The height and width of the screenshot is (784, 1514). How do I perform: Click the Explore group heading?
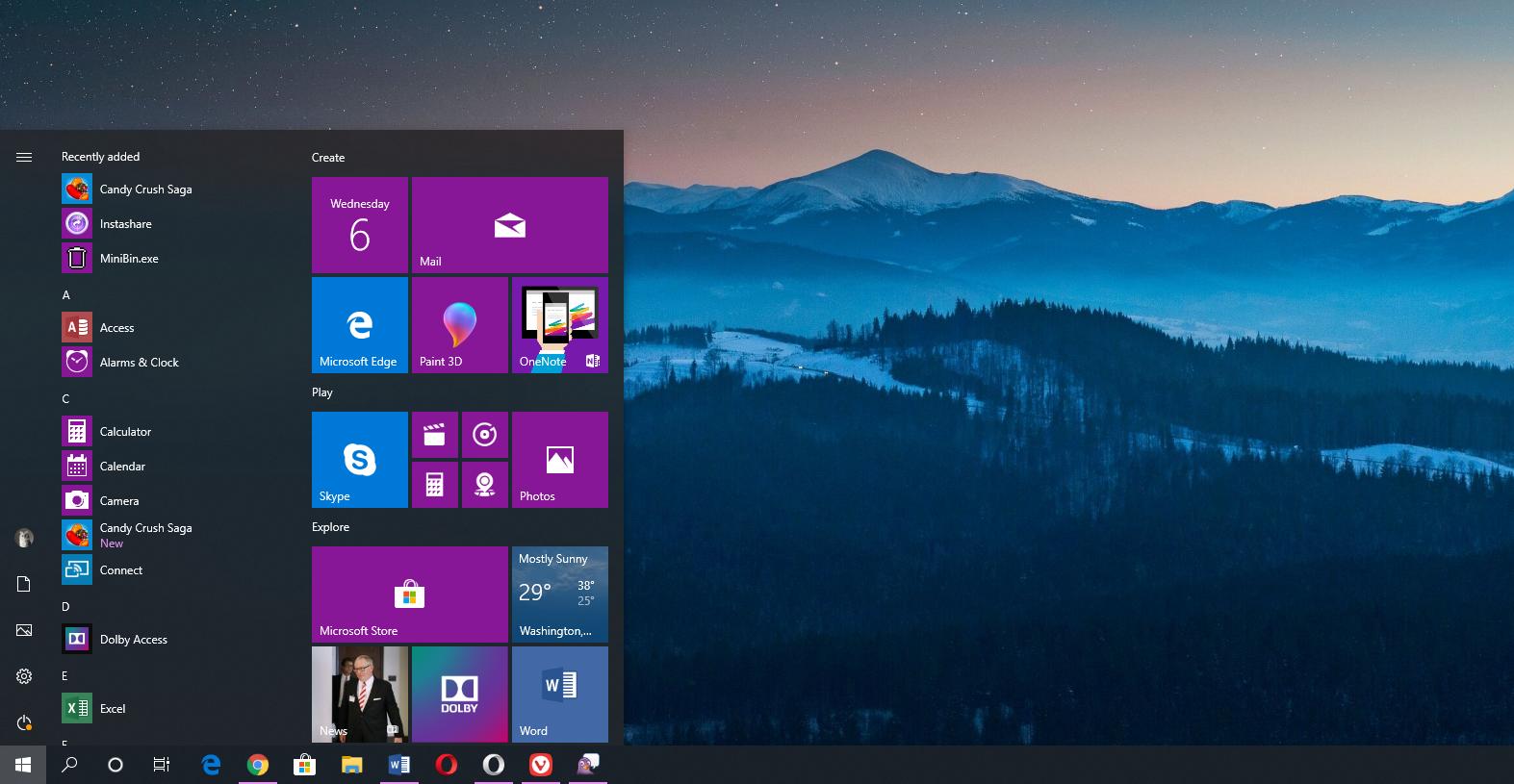(x=330, y=527)
